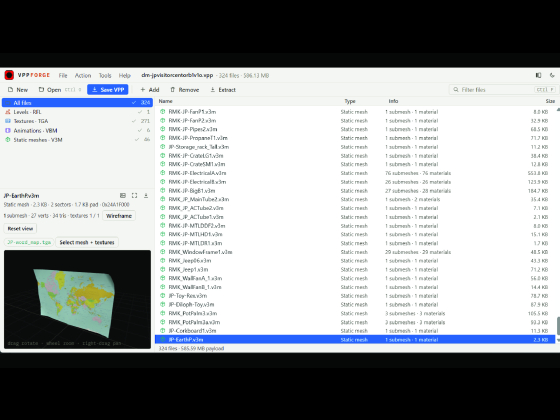This screenshot has width=560, height=420.
Task: Open the JP-word_map.tga texture tag
Action: (29, 242)
